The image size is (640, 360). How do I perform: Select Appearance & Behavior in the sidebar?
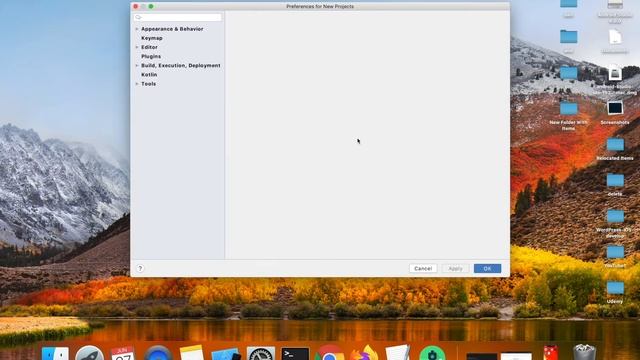[x=172, y=29]
